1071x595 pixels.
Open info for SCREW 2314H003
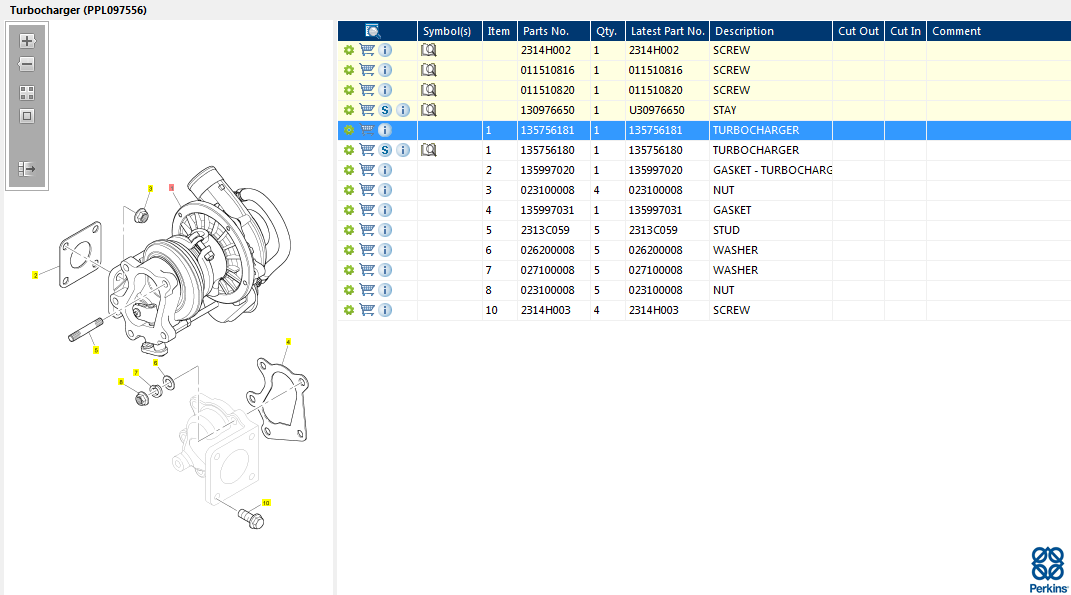[385, 310]
